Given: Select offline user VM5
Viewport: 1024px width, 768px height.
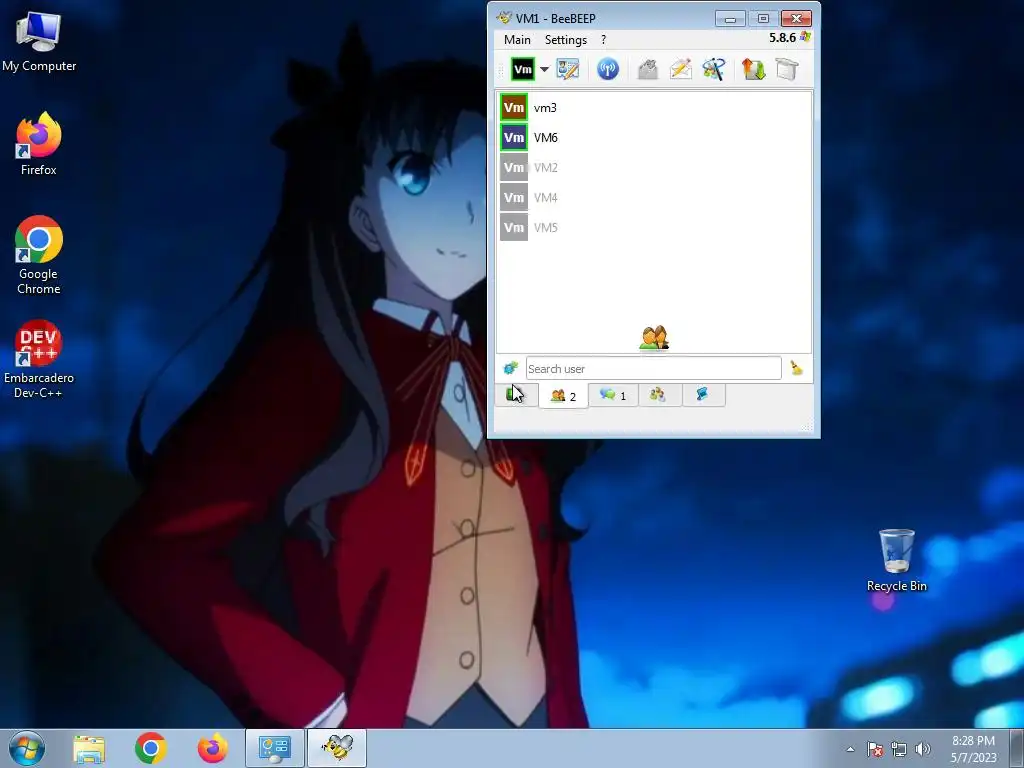Looking at the screenshot, I should 654,228.
